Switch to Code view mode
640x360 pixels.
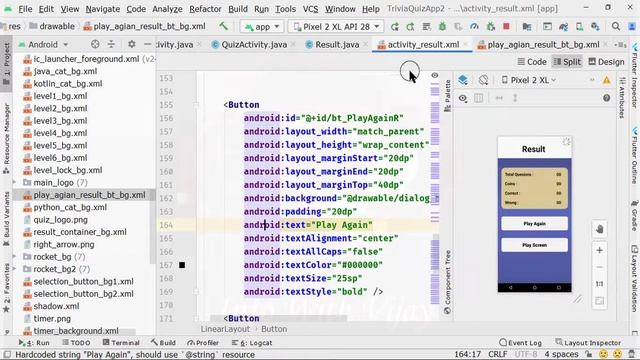tap(532, 62)
